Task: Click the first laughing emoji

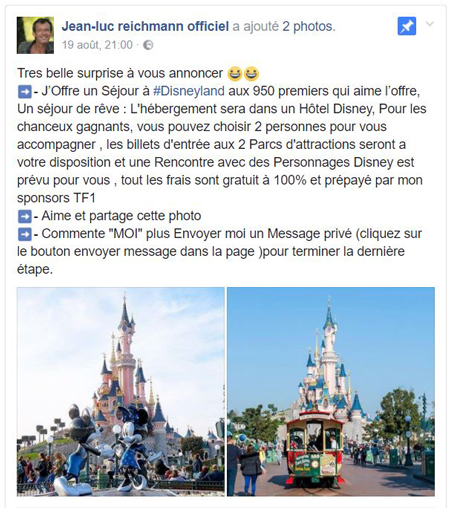Action: [235, 74]
